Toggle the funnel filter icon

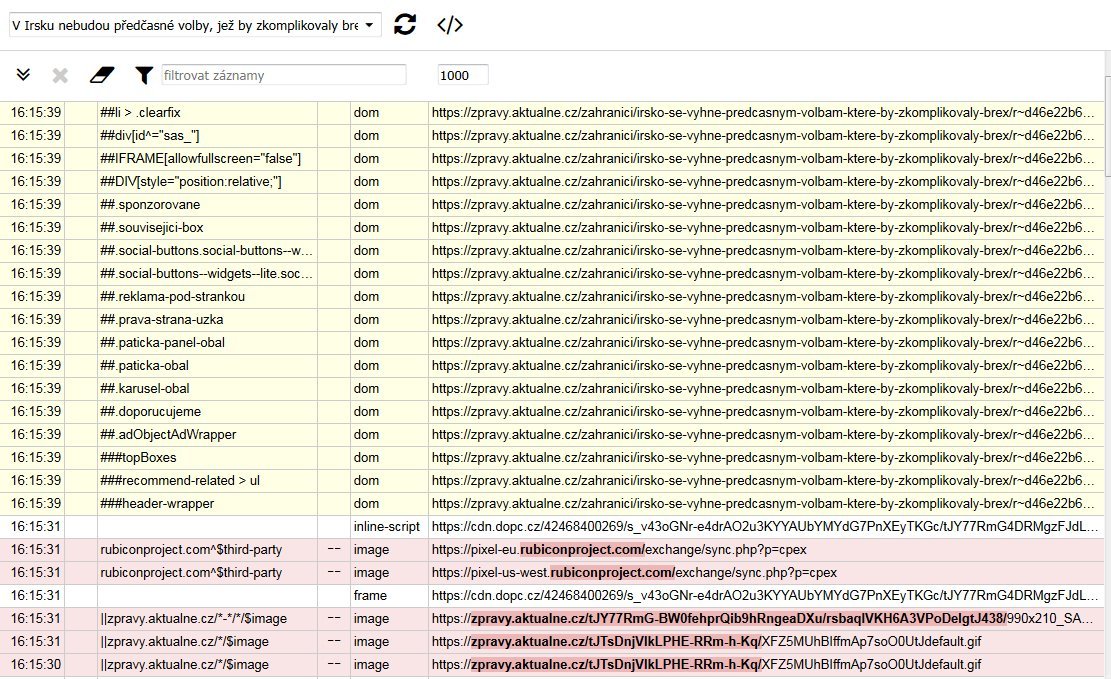coord(144,75)
